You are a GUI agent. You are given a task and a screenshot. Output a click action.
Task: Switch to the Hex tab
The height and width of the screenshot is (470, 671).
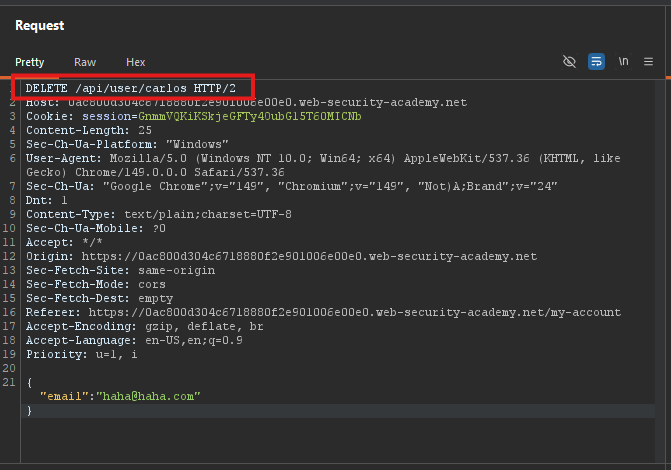tap(136, 62)
